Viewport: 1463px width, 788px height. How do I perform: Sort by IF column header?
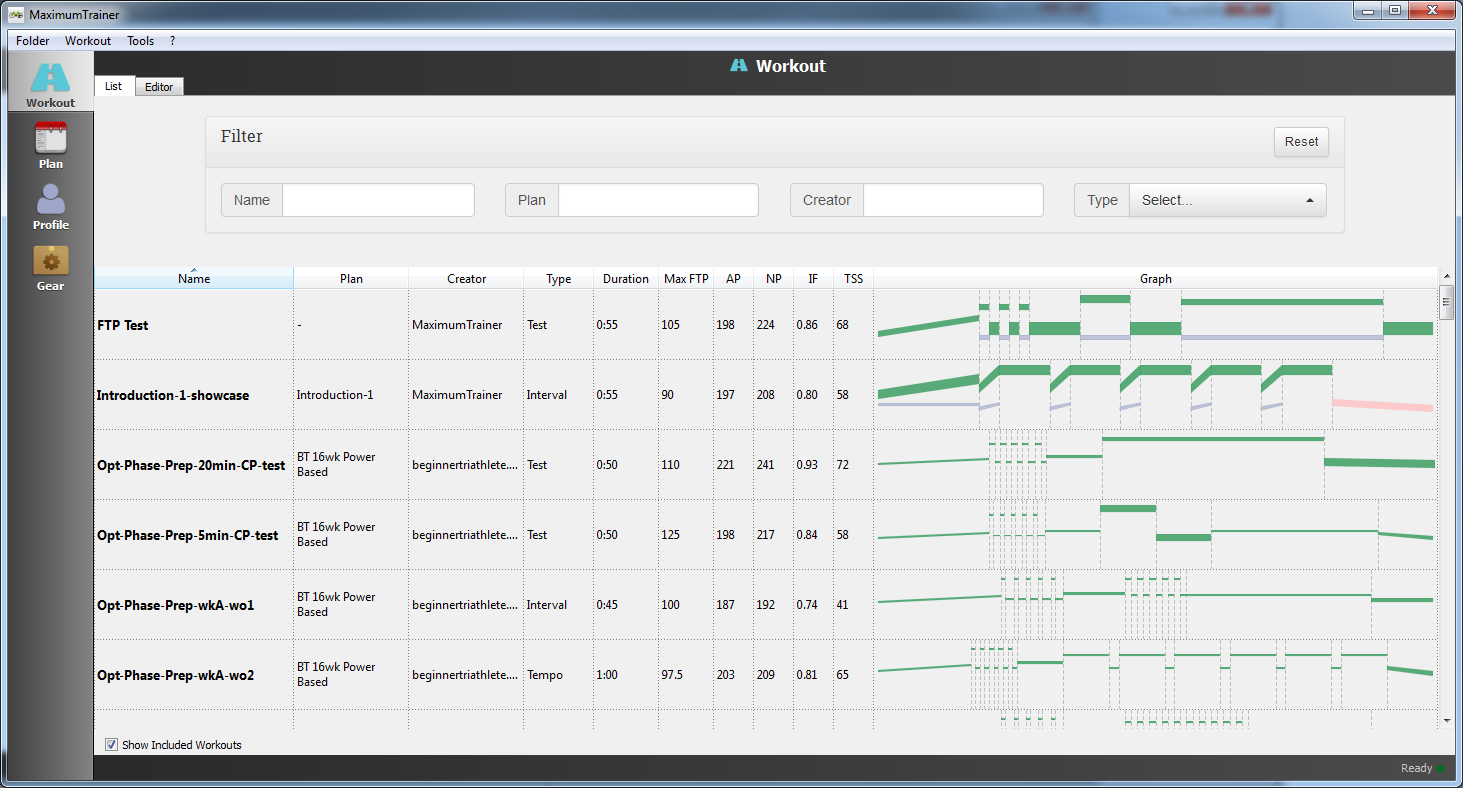point(813,278)
